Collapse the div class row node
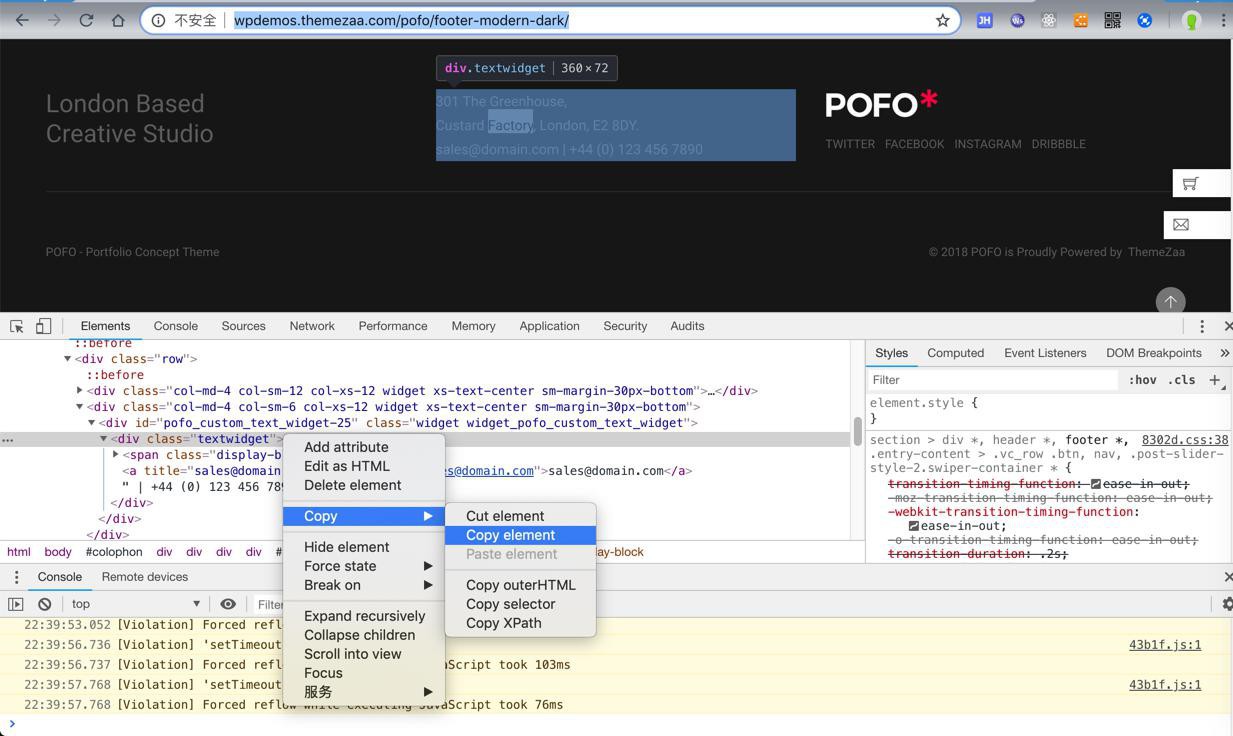The image size is (1233, 736). point(68,359)
